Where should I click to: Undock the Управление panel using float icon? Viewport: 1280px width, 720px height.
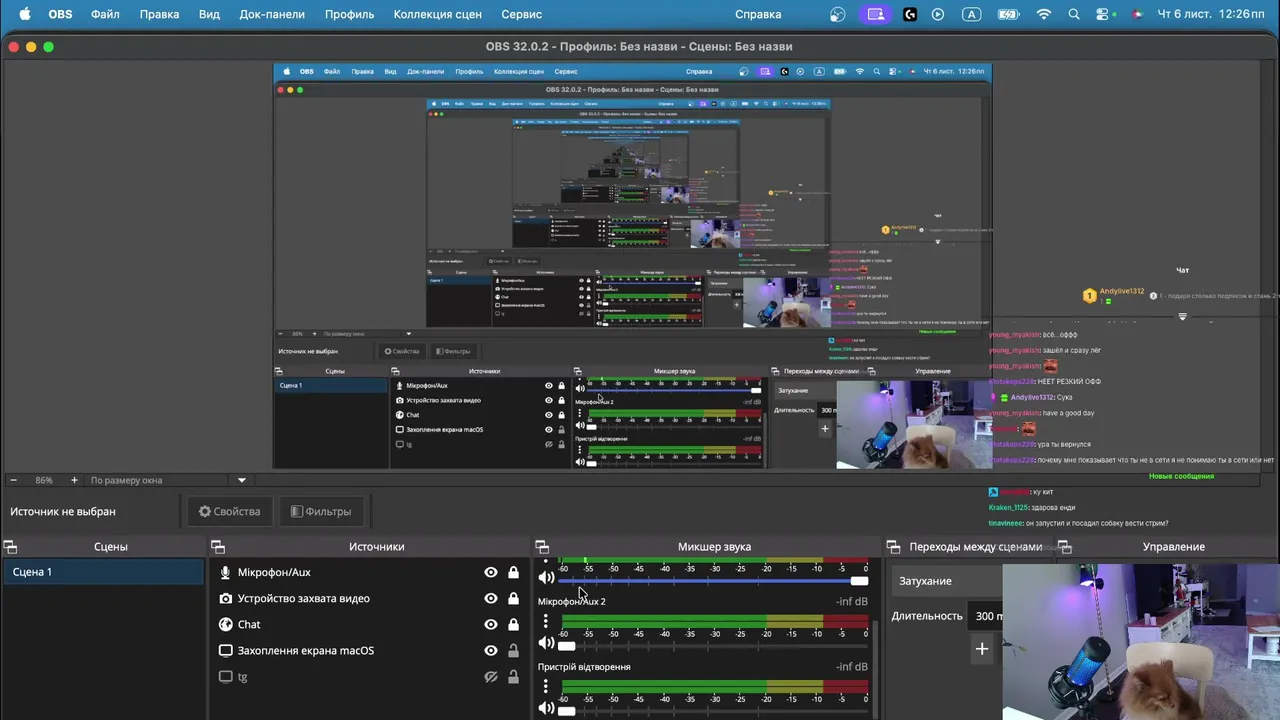point(1065,547)
